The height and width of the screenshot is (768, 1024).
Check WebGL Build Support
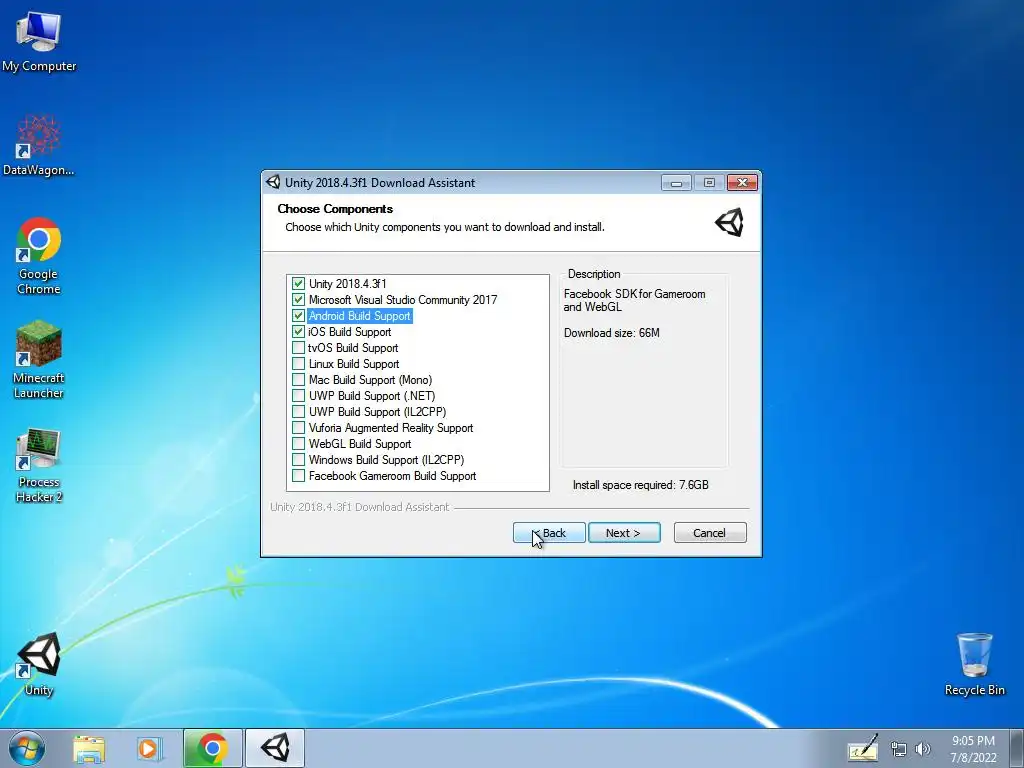pos(298,443)
